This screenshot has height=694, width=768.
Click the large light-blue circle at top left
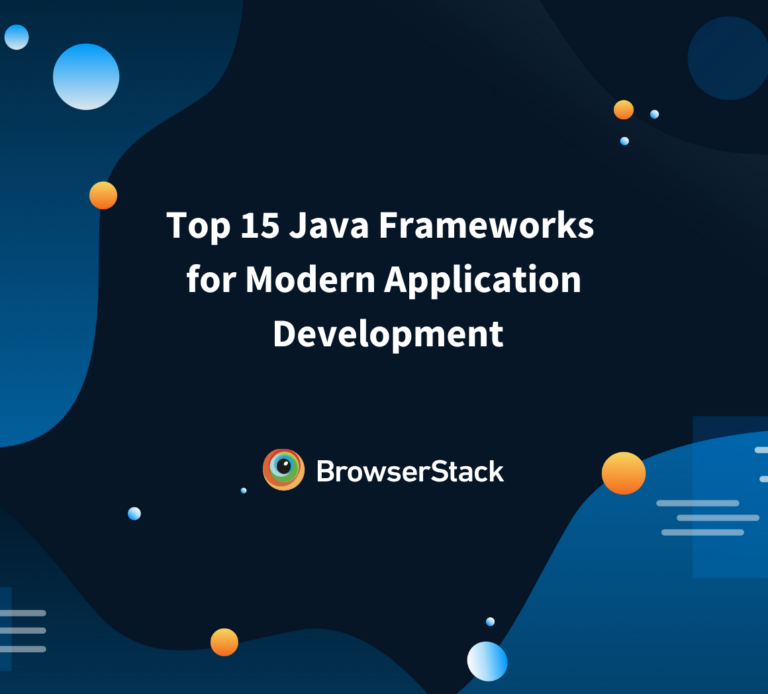(86, 77)
